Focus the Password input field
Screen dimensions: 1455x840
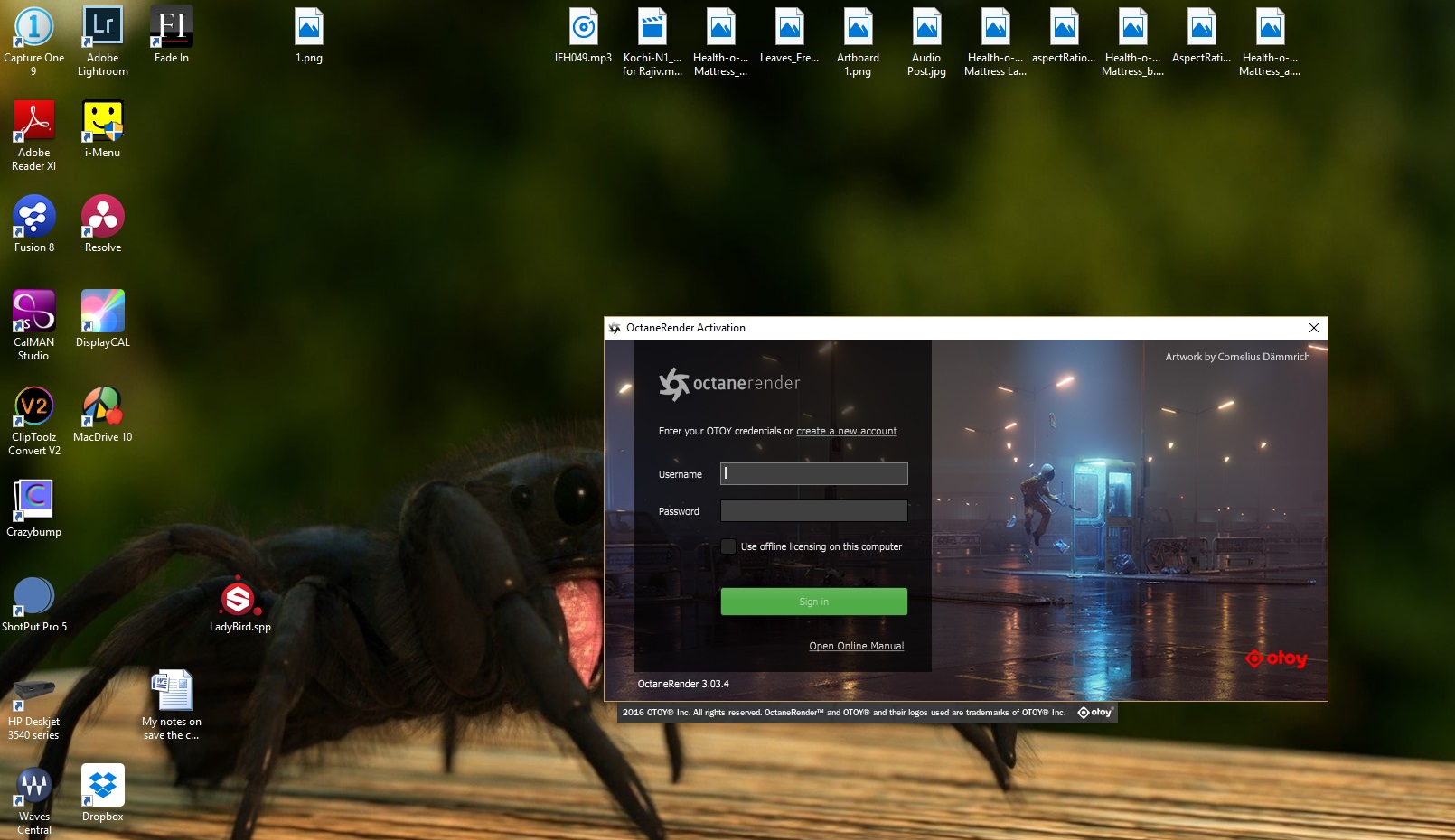(x=814, y=511)
